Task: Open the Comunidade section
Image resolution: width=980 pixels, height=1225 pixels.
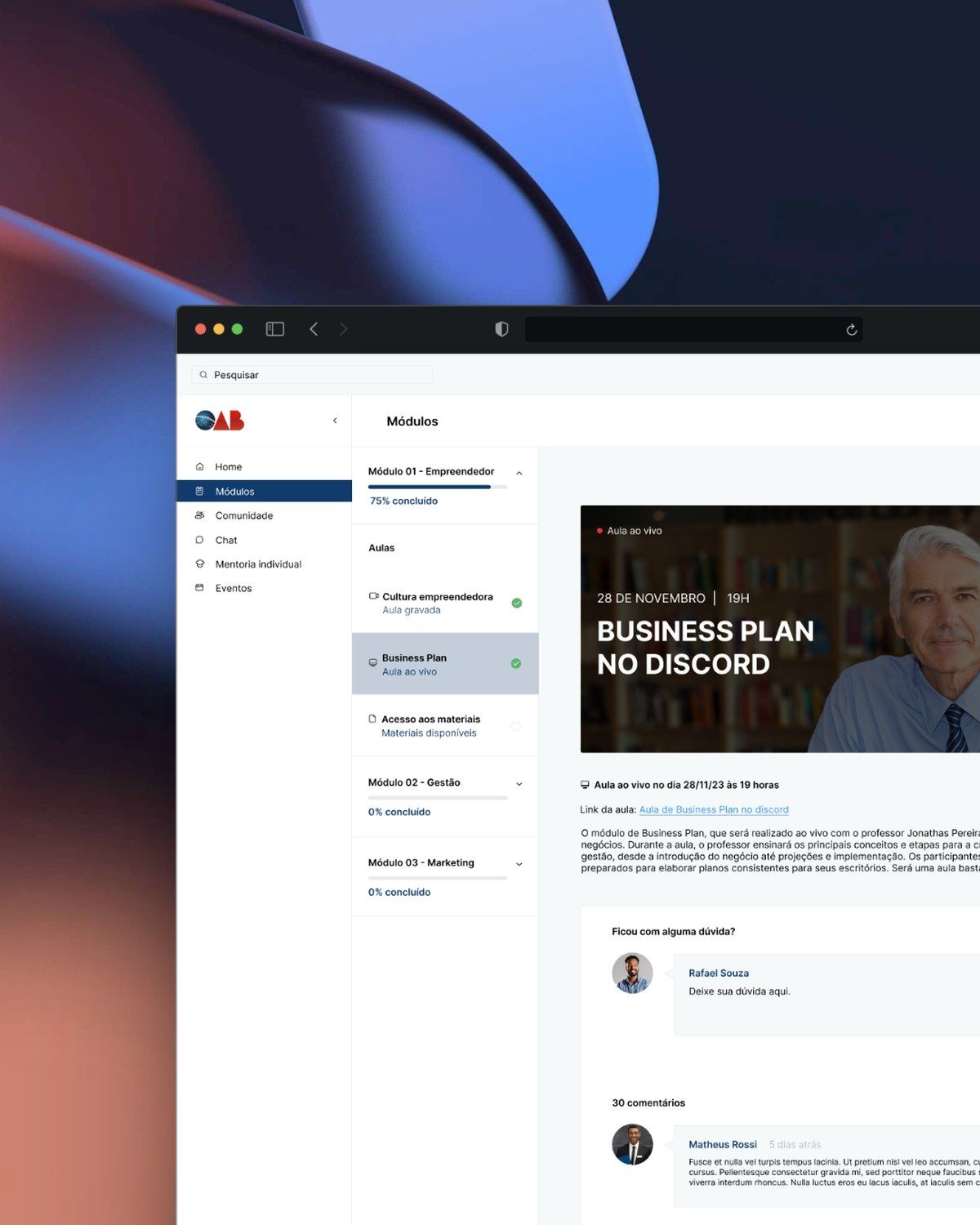Action: tap(264, 516)
